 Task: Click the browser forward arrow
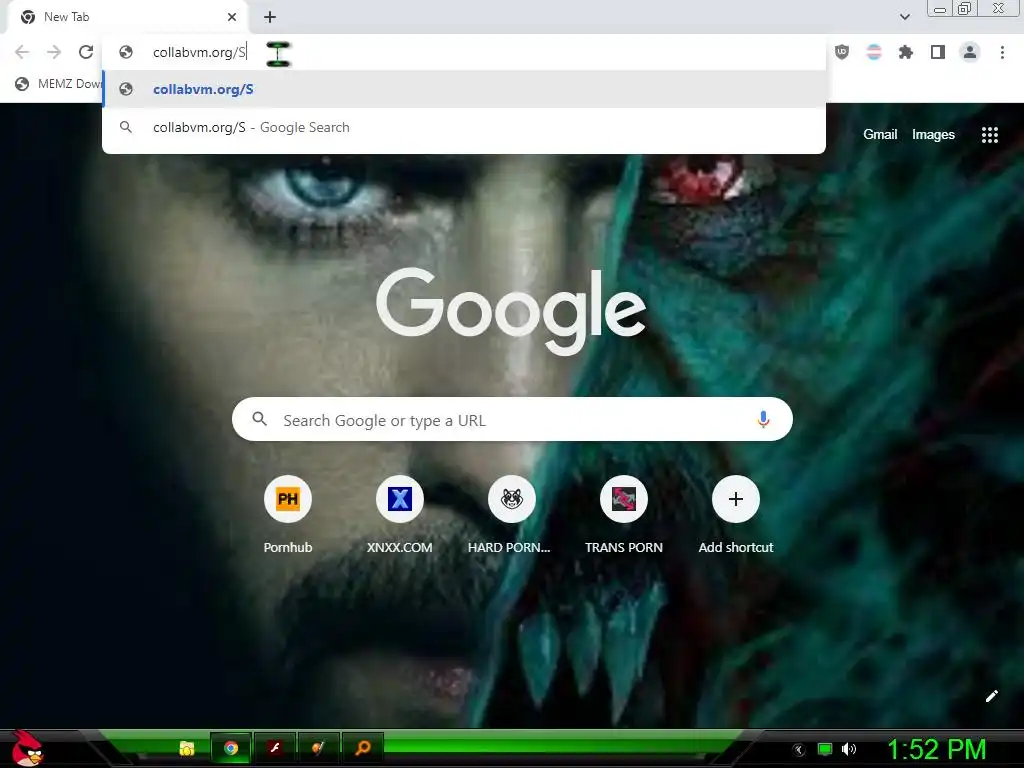(54, 52)
